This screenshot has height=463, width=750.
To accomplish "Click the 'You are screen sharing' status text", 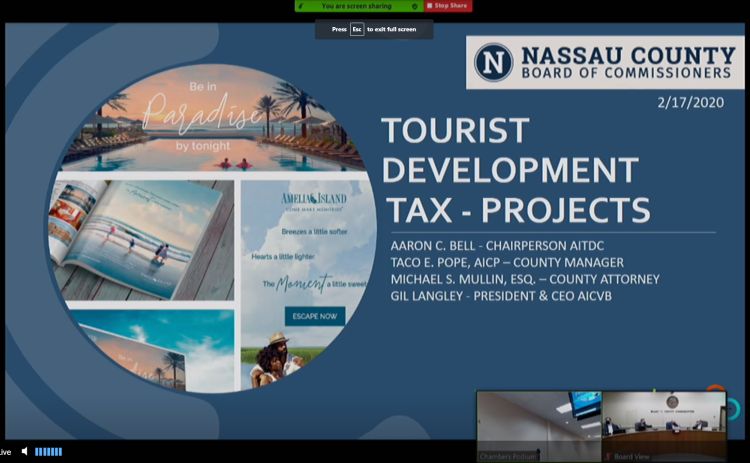I will 356,6.
